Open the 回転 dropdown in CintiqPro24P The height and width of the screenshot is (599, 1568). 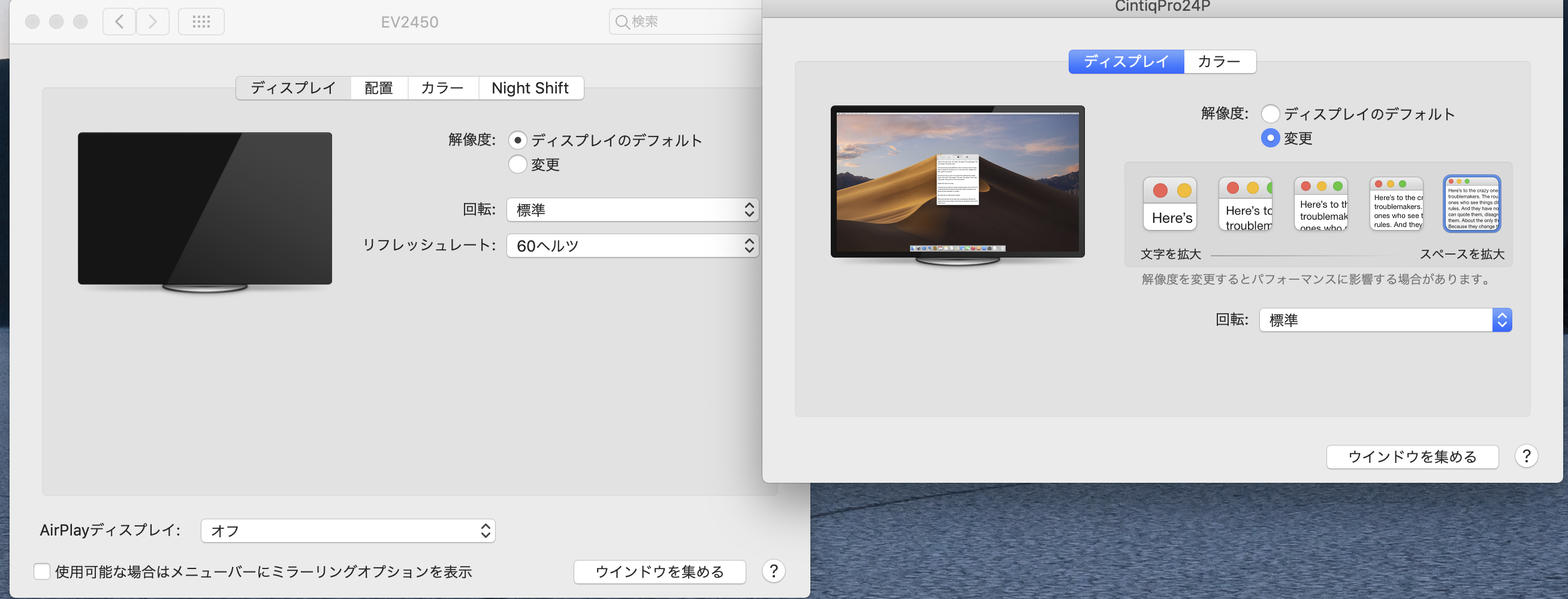(x=1385, y=320)
